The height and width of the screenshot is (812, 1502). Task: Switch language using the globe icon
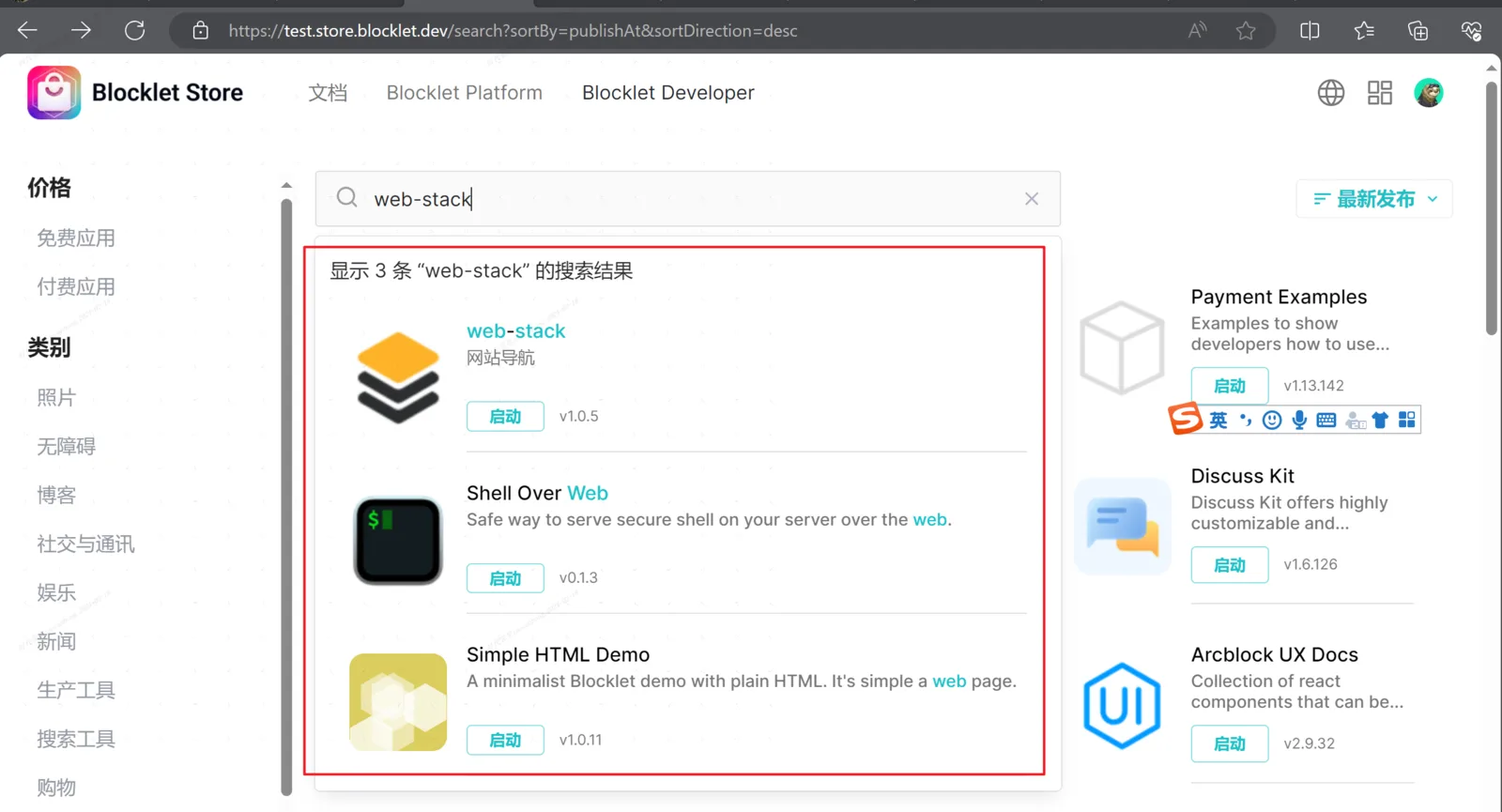pos(1331,93)
